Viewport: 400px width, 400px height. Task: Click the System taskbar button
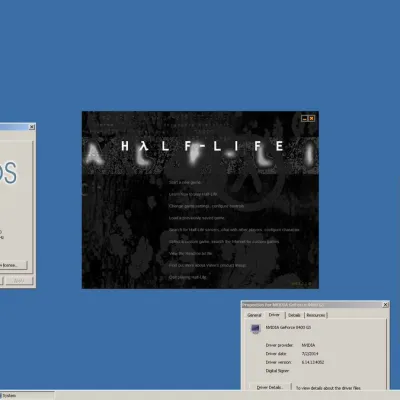[27, 396]
